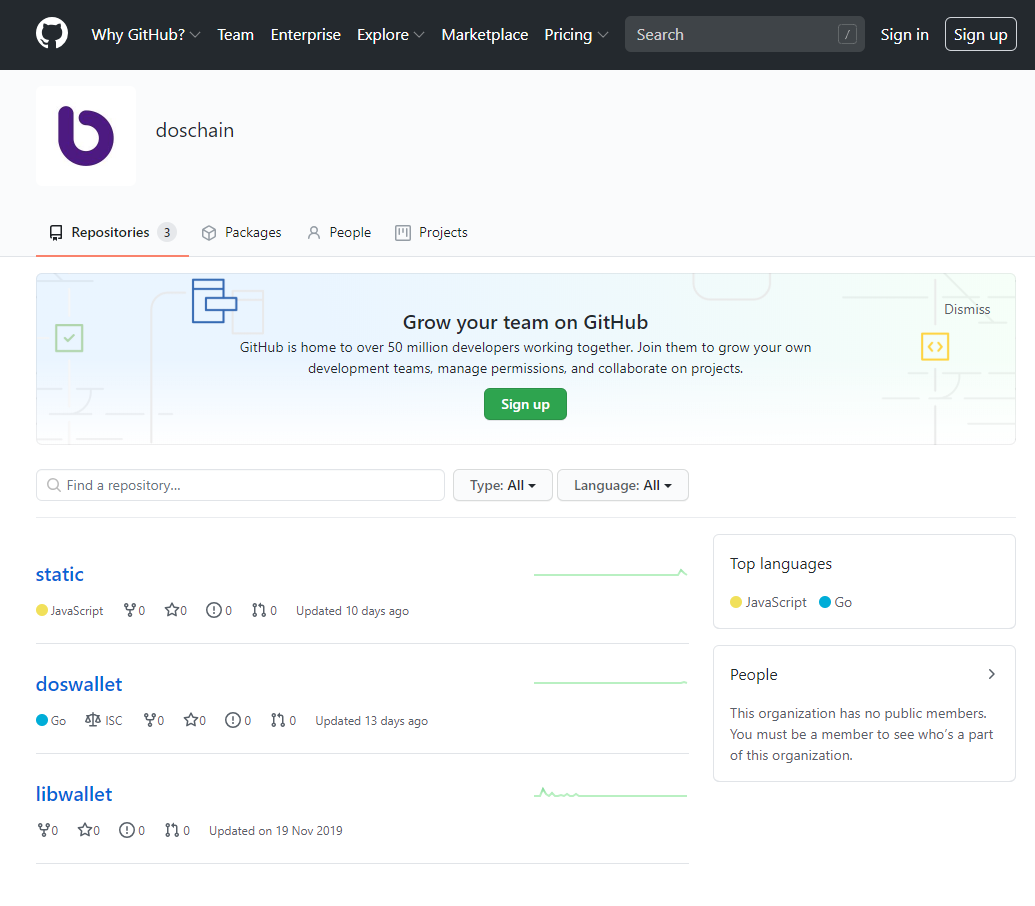
Task: Expand the Pricing menu
Action: tap(576, 34)
